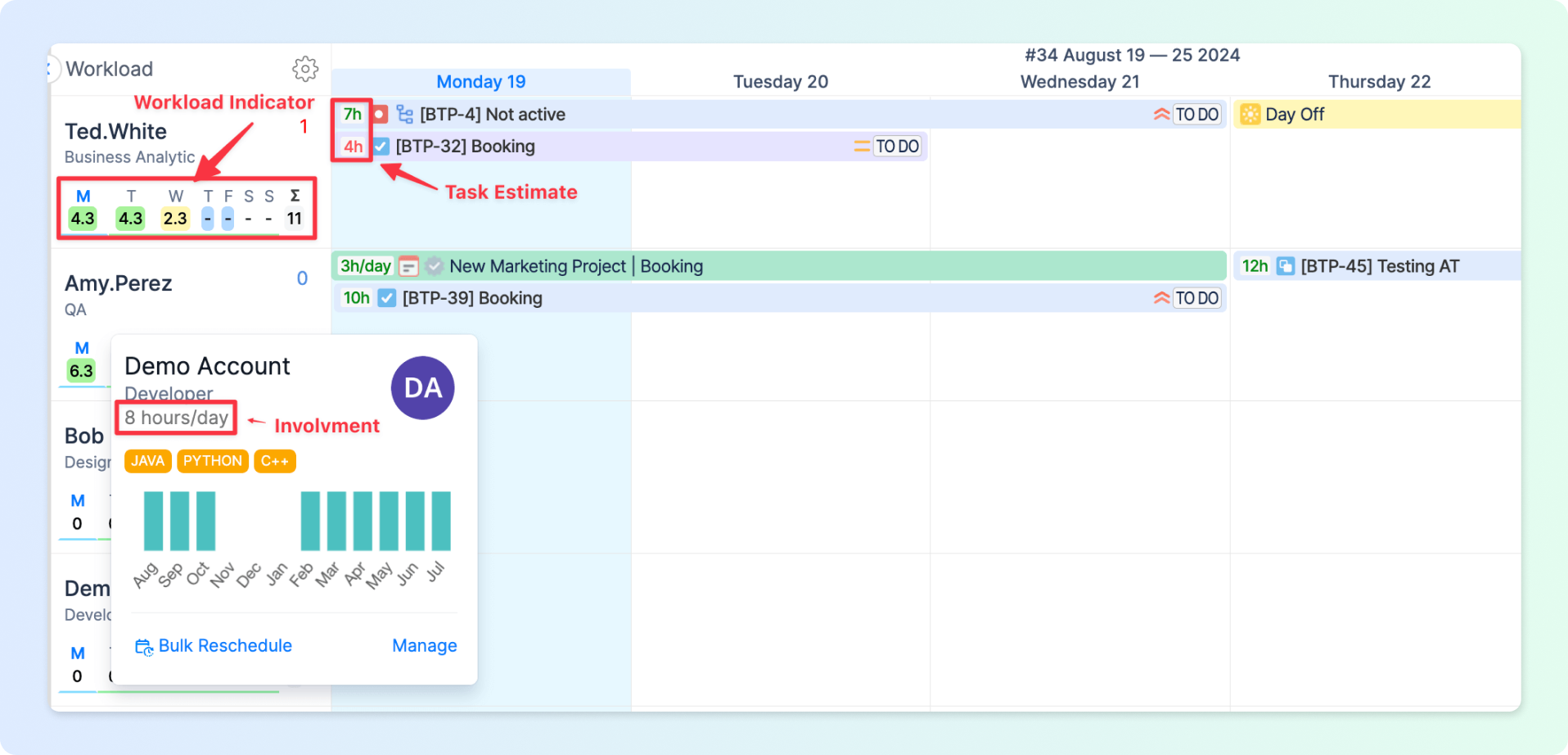Open TO DO status dropdown on BTP-39 Booking

pyautogui.click(x=1196, y=298)
